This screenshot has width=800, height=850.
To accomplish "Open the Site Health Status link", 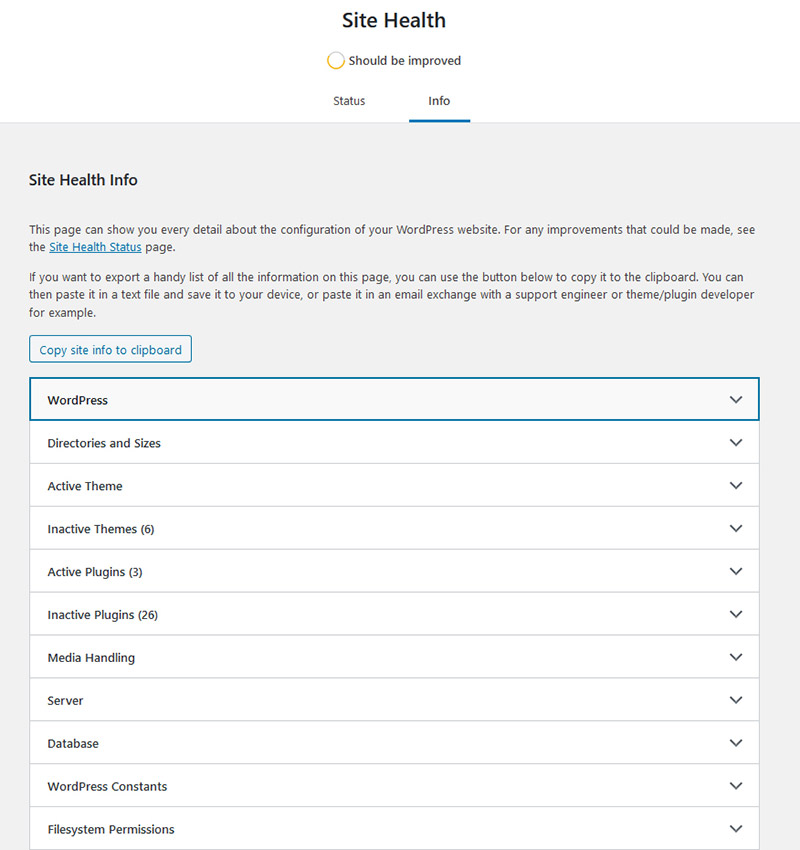I will [95, 247].
